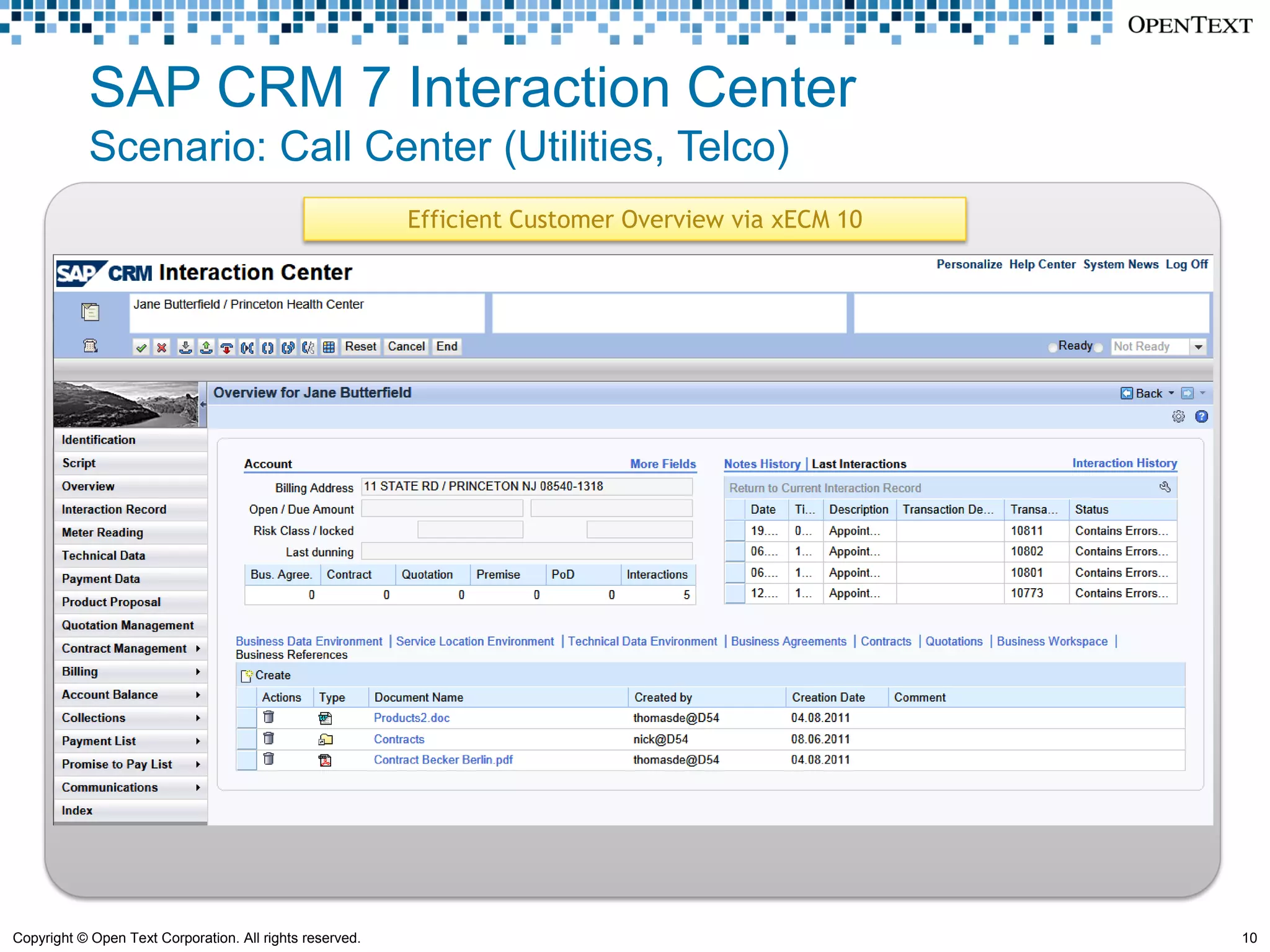Select row checkbox for Contract Becker Berlin.pdf
This screenshot has height=952, width=1270.
[x=247, y=760]
